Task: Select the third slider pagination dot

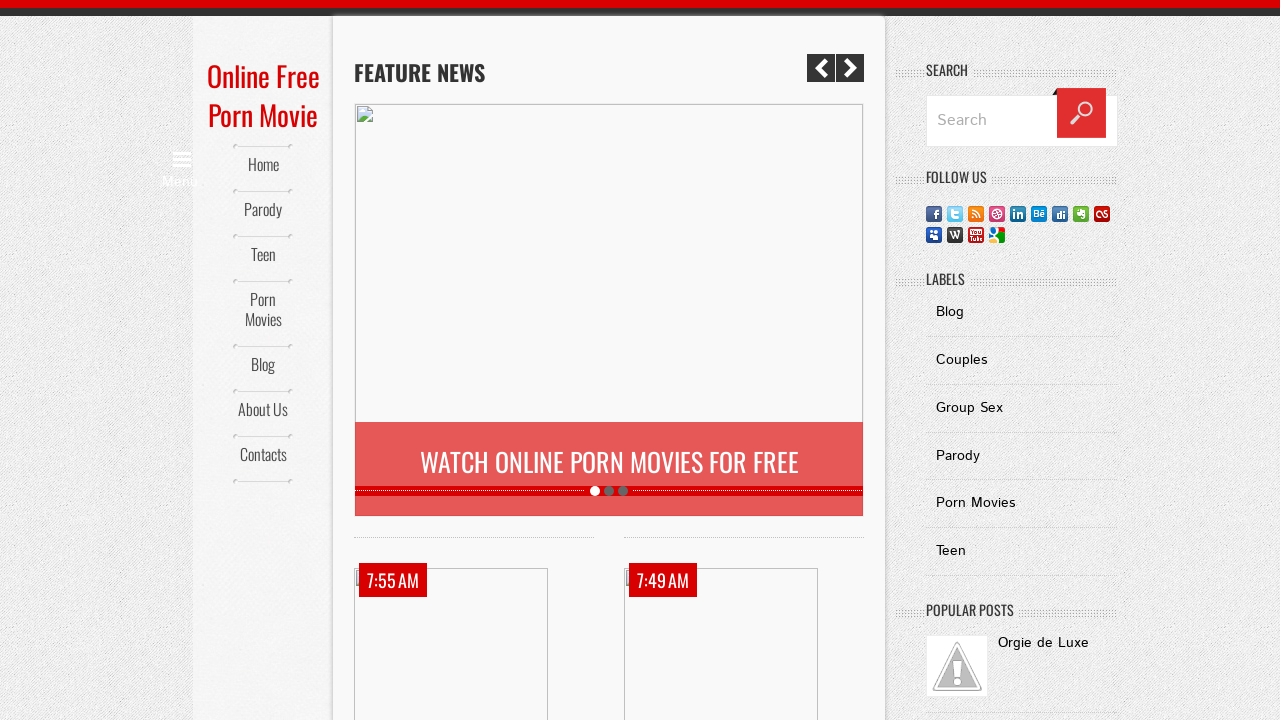Action: tap(623, 491)
